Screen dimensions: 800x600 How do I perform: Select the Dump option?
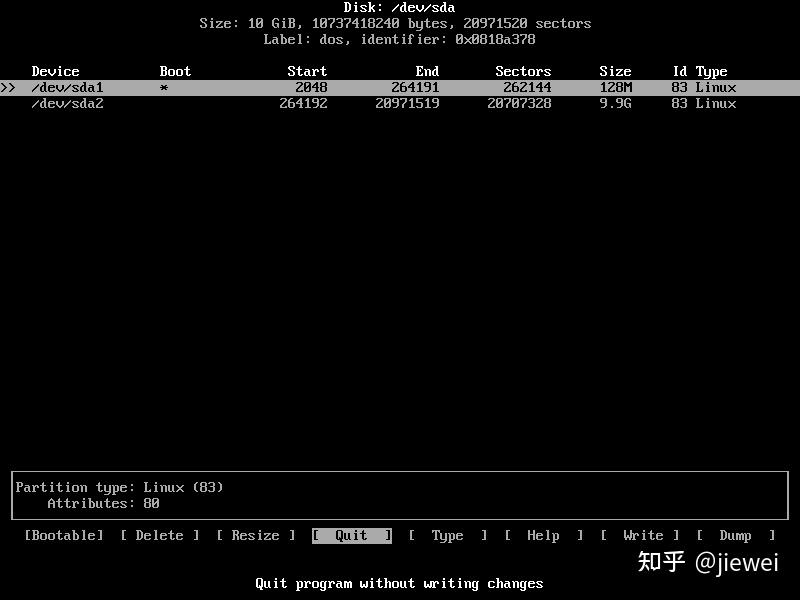point(736,535)
